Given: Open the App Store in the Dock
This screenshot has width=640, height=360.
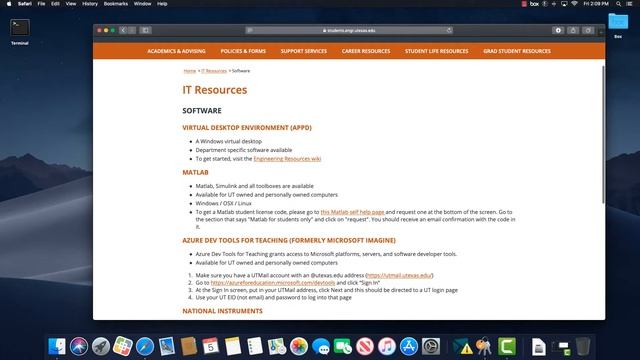Looking at the screenshot, I should click(409, 347).
